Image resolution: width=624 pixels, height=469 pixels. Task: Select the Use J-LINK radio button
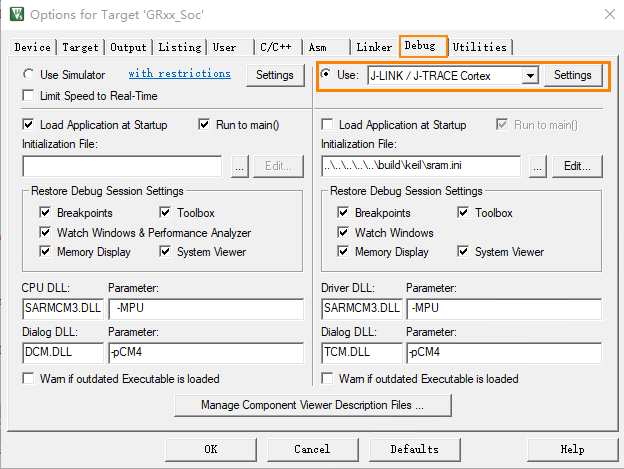click(327, 75)
